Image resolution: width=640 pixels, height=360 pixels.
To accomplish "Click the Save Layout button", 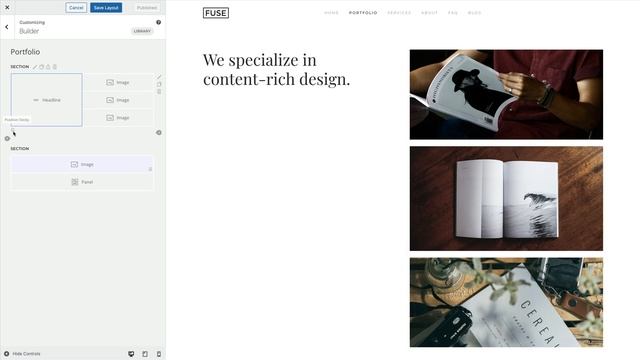I will coord(106,7).
